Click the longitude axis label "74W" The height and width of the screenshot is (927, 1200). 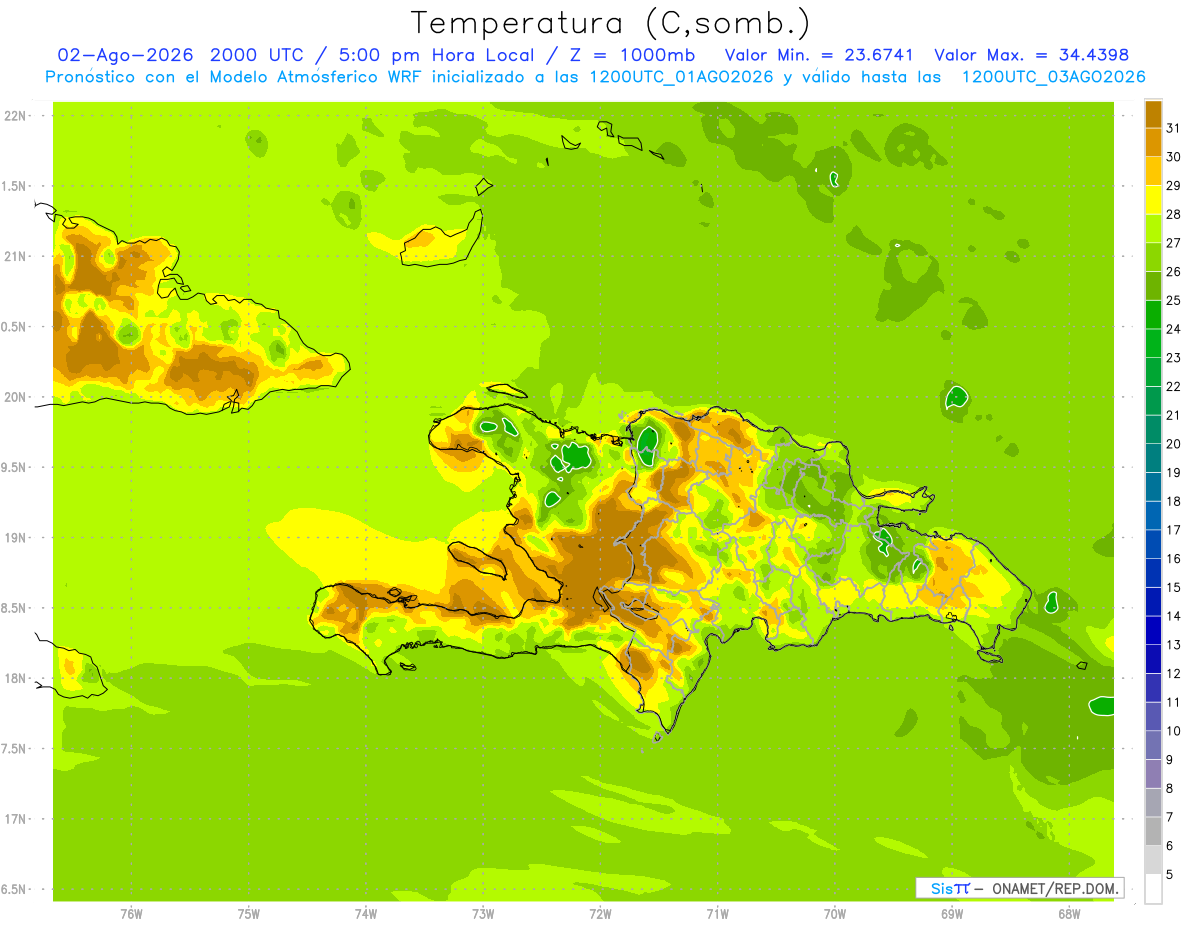pos(366,913)
